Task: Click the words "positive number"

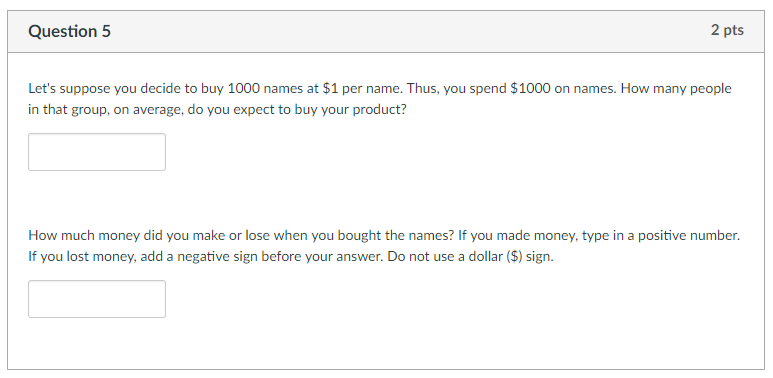Action: [689, 236]
